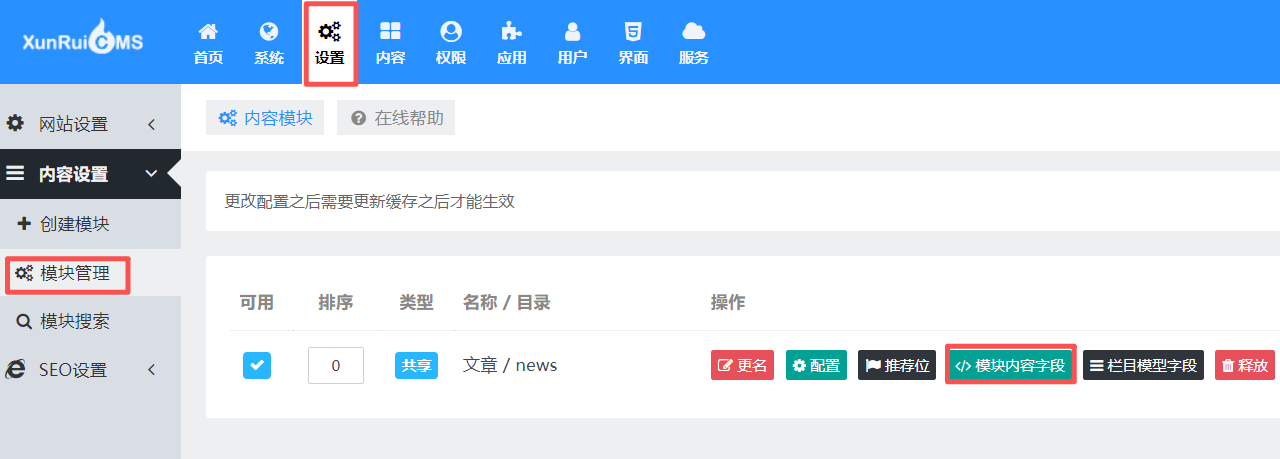The height and width of the screenshot is (459, 1280).
Task: Toggle the 可用 checkbox for 文章 module
Action: 257,365
